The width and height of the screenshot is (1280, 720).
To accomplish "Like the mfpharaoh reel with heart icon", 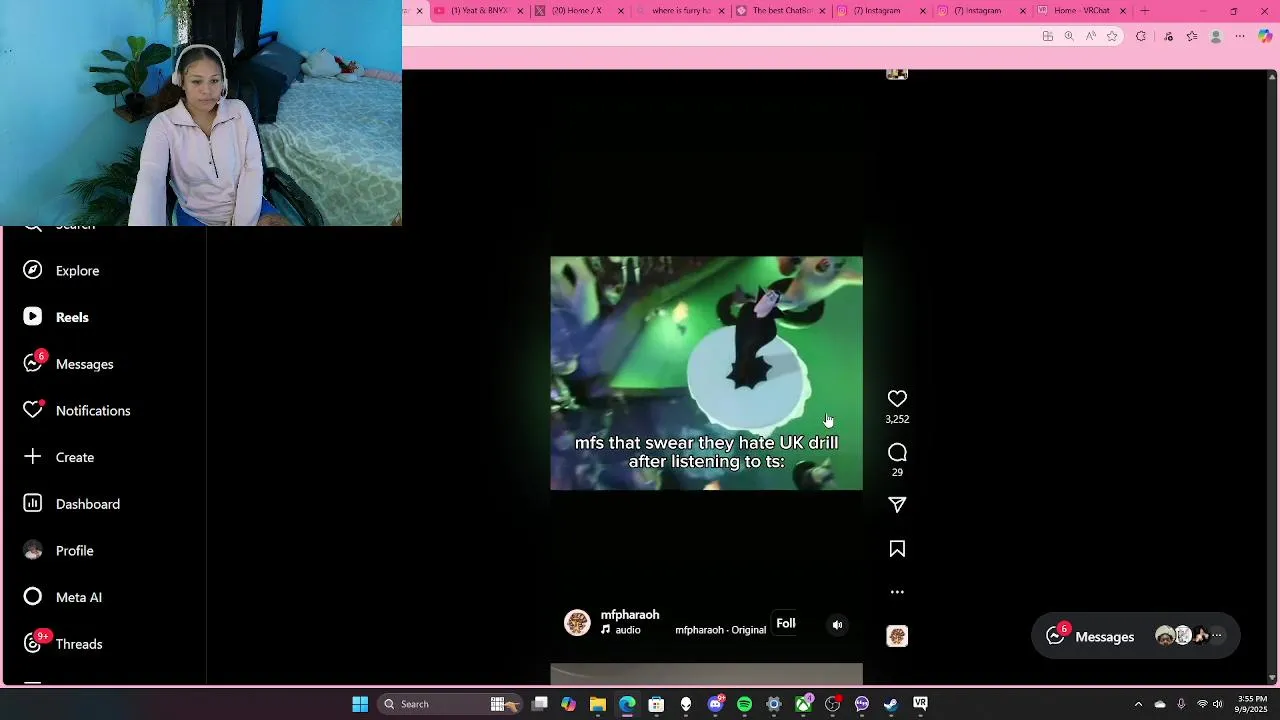I will tap(897, 399).
